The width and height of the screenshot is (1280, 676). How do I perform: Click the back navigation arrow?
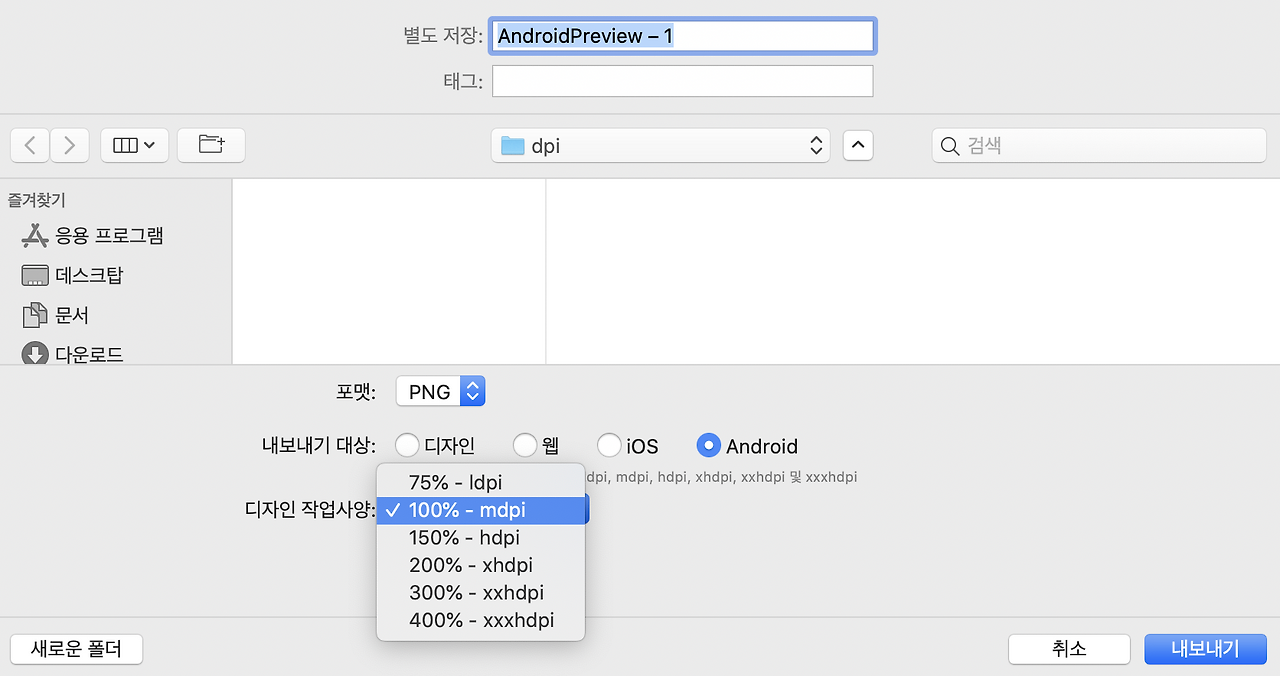[x=29, y=144]
